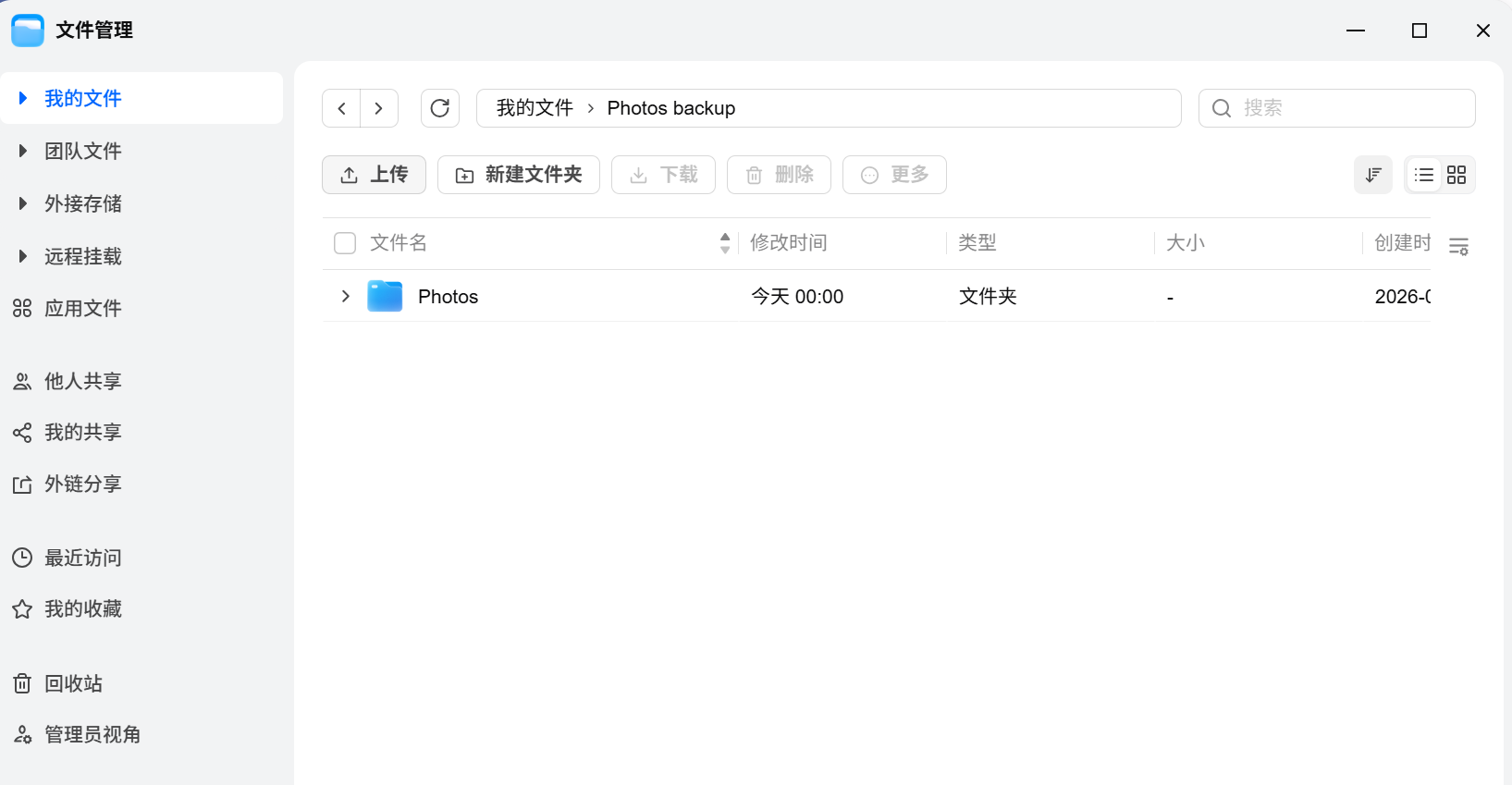The width and height of the screenshot is (1512, 785).
Task: Click the 他人共享 people icon
Action: coord(22,381)
